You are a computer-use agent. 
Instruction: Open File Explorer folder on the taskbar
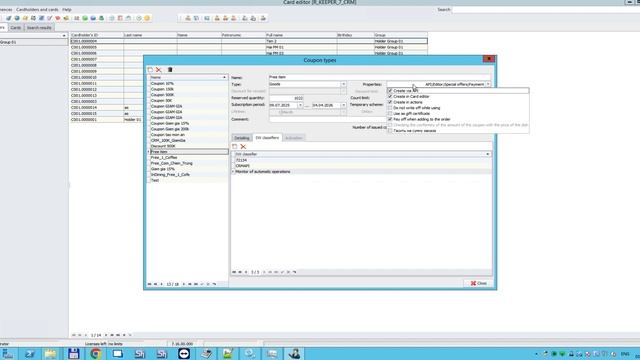click(51, 353)
